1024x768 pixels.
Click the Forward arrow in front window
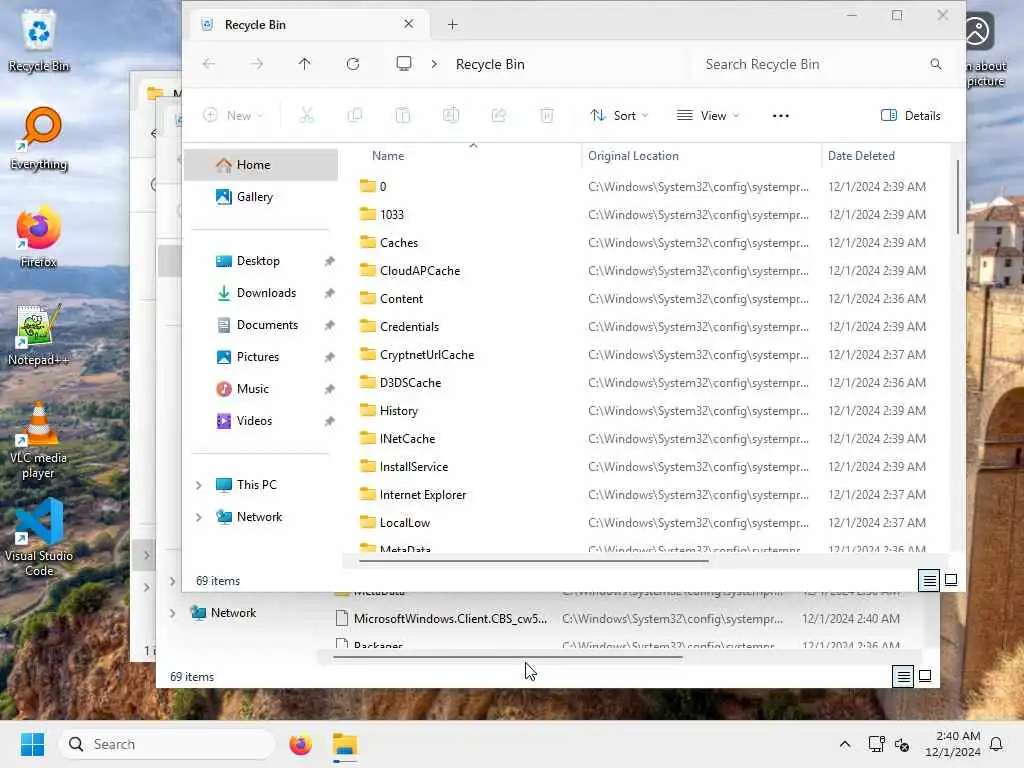point(257,64)
